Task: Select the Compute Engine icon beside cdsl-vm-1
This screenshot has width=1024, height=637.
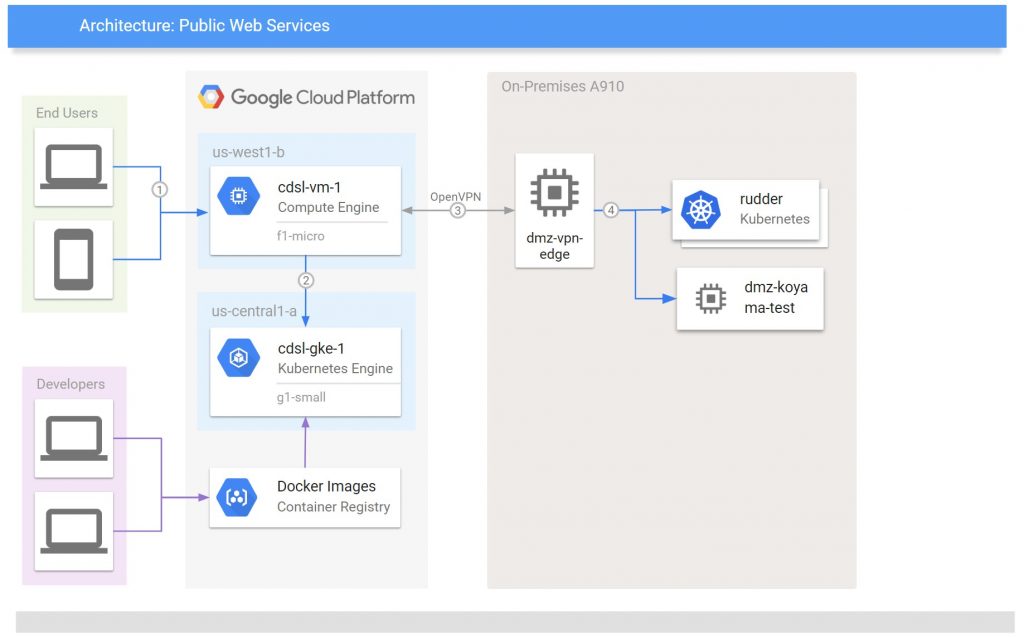Action: tap(238, 196)
